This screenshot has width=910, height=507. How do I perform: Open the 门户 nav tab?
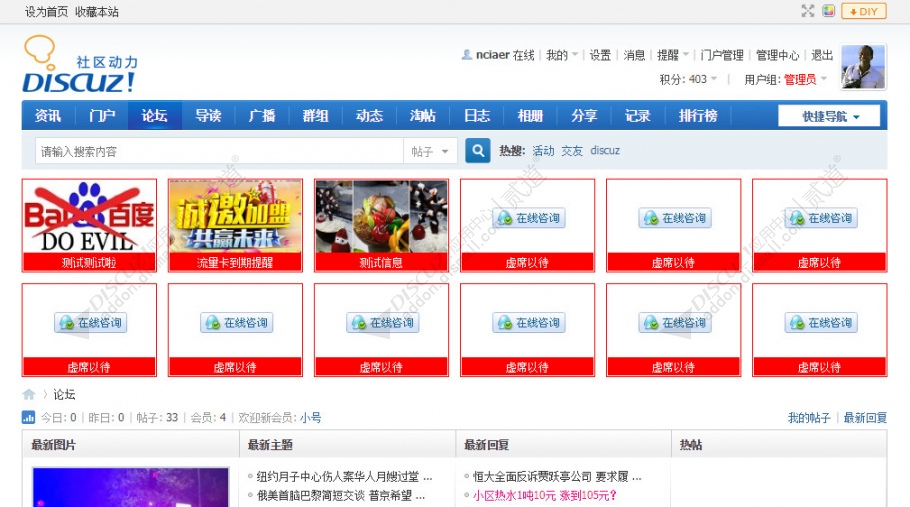tap(102, 115)
